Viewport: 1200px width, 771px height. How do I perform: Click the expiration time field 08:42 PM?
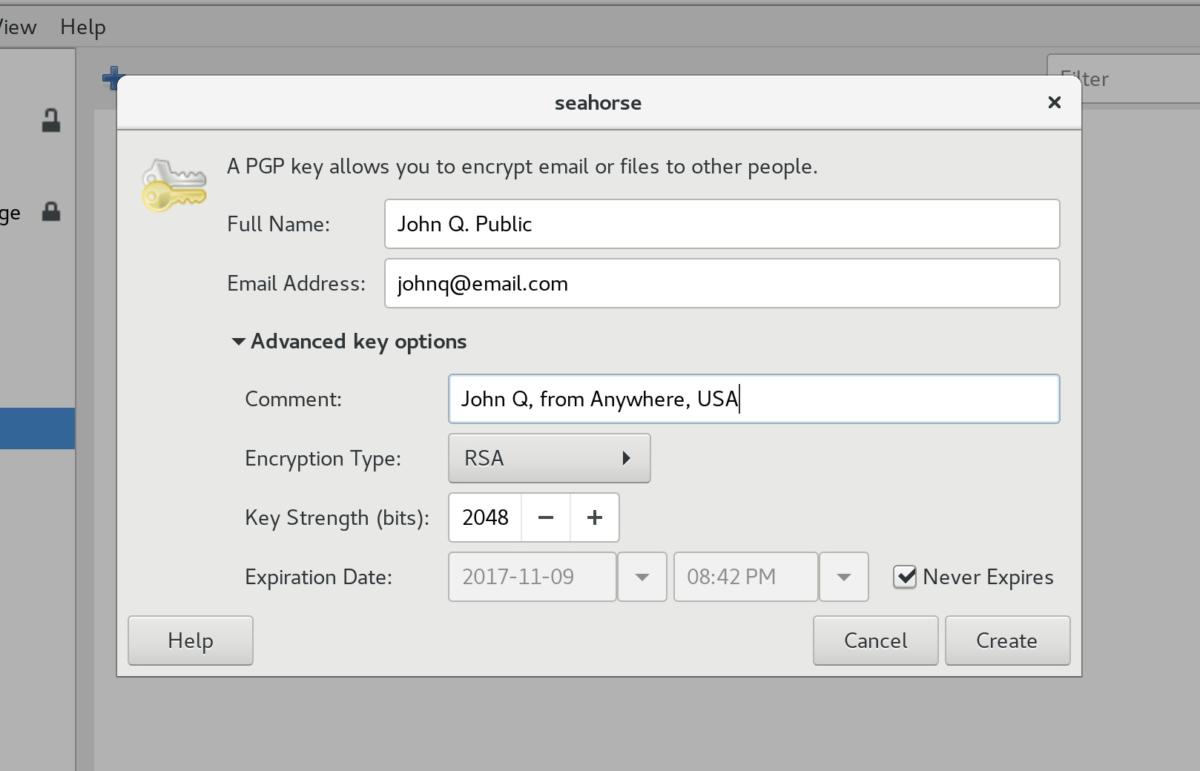pos(746,577)
